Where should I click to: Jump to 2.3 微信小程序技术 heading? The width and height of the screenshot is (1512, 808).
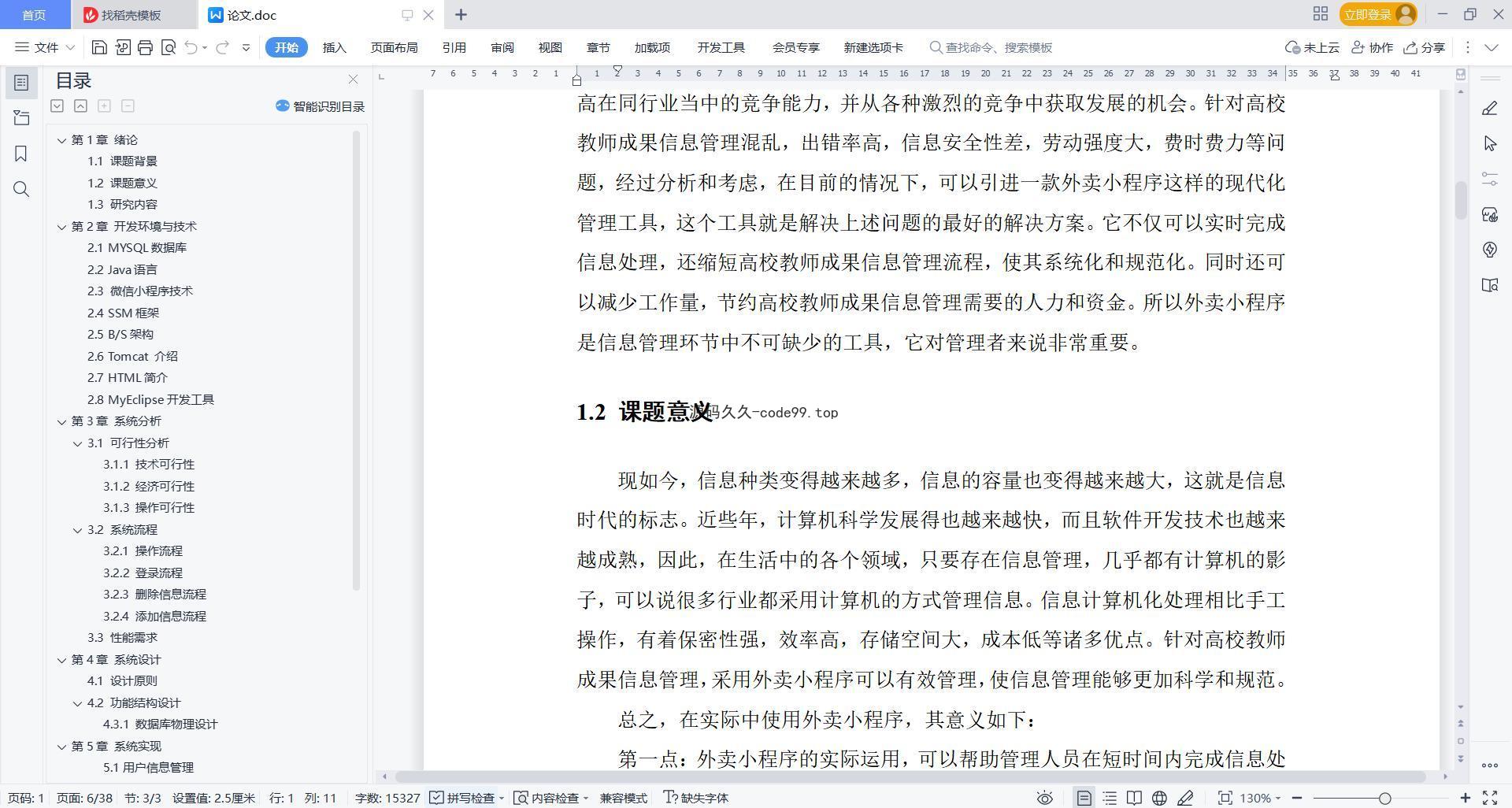coord(140,291)
